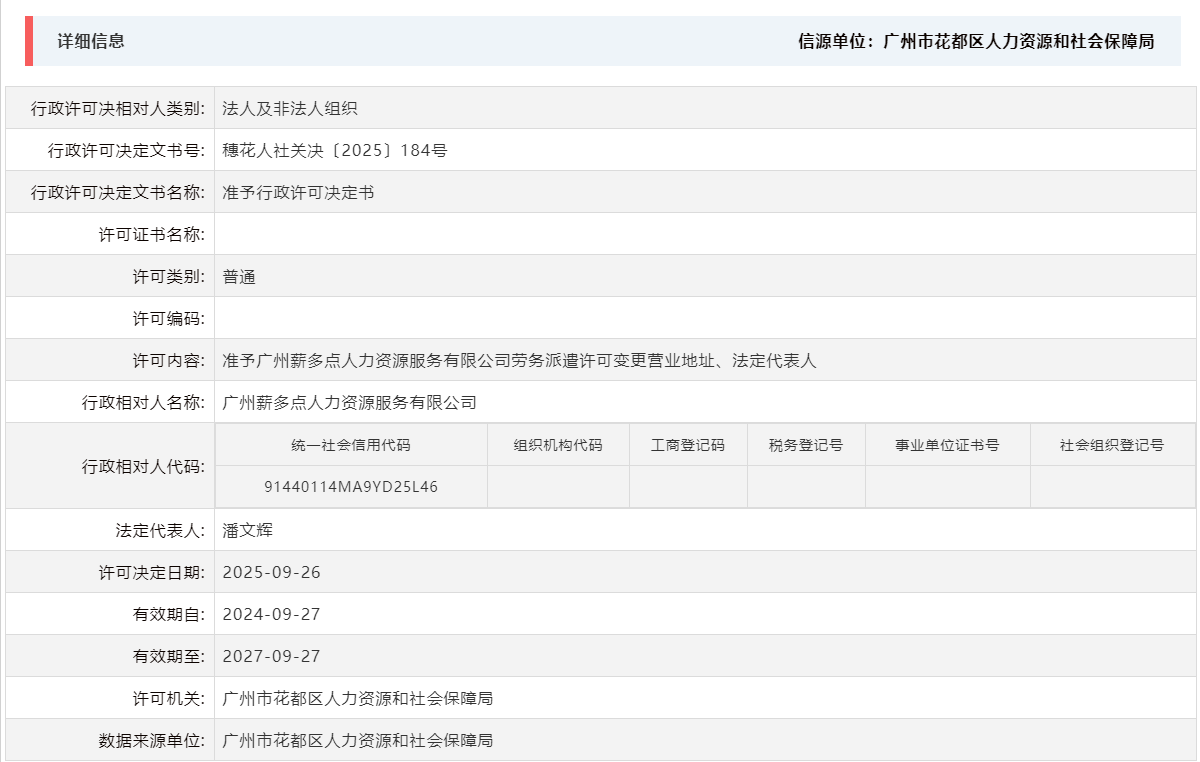
Task: Select the document number 穗花人社关决〔2025〕184号
Action: pyautogui.click(x=331, y=150)
